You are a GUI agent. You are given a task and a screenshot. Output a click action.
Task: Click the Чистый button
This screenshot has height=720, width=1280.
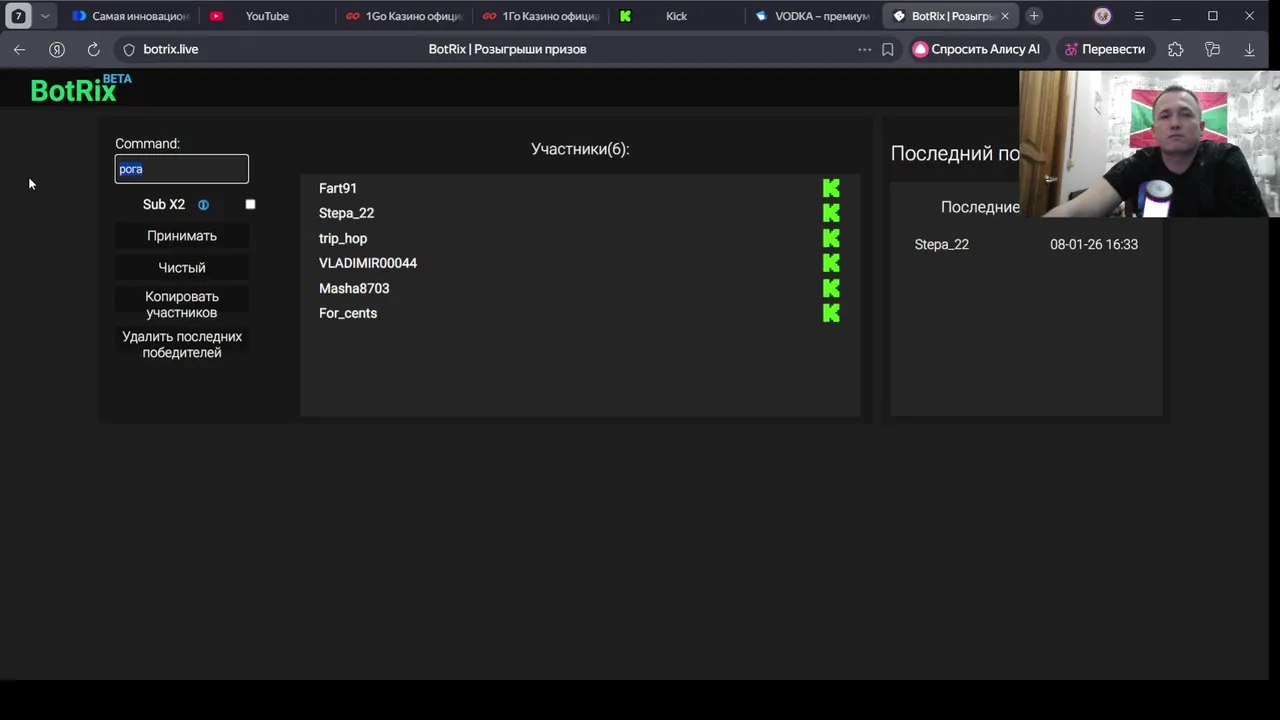[x=182, y=268]
